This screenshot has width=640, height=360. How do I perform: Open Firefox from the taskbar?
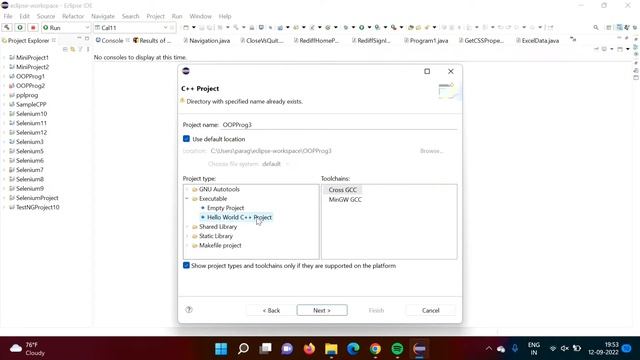(309, 349)
